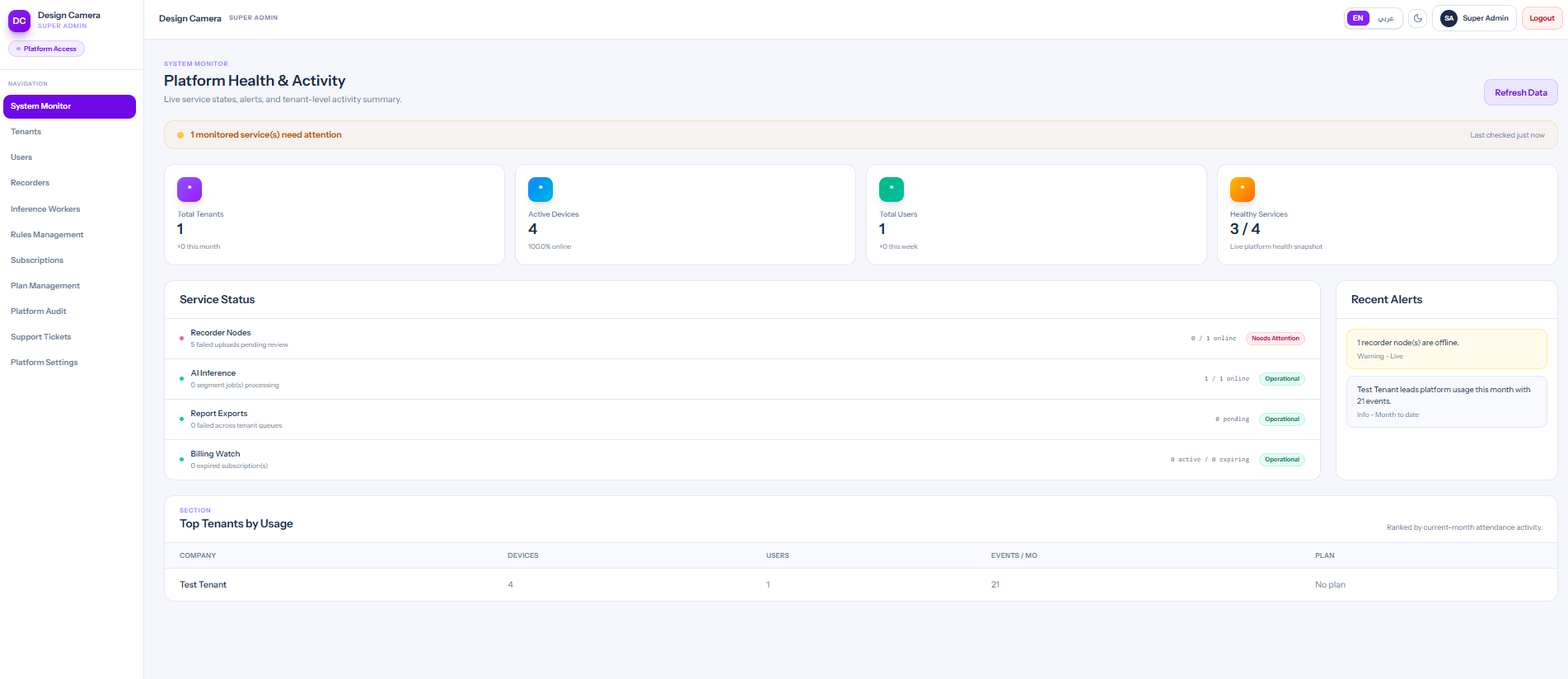The image size is (1568, 679).
Task: Open Support Tickets page
Action: click(69, 337)
